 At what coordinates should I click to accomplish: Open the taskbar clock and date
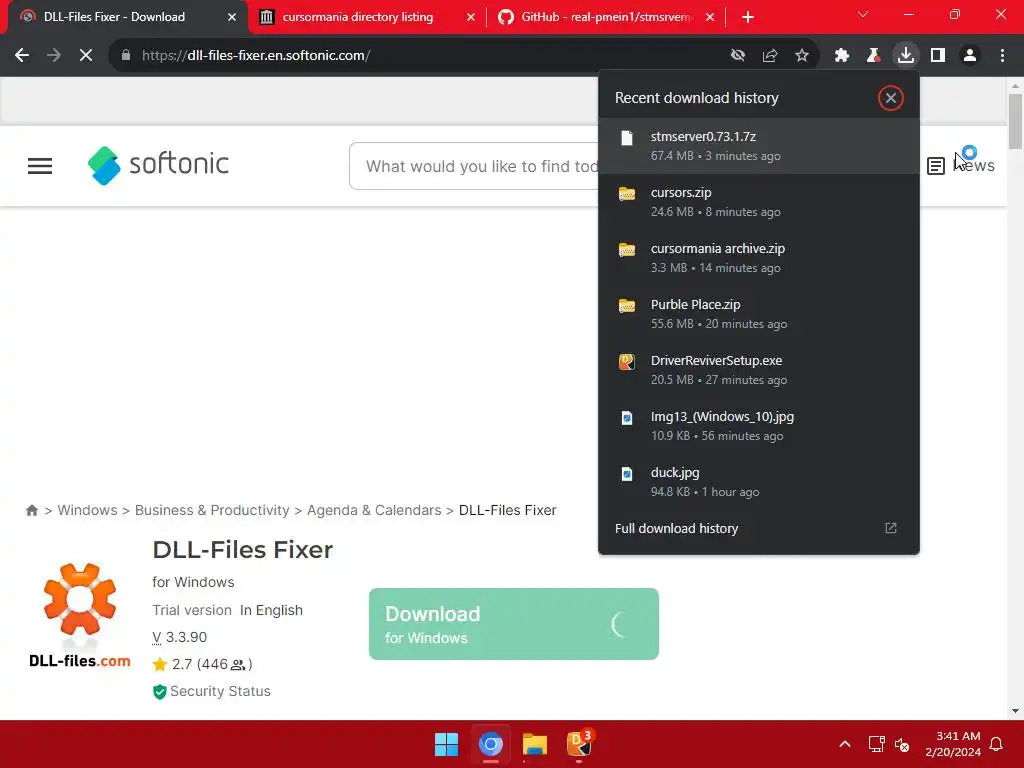[953, 744]
